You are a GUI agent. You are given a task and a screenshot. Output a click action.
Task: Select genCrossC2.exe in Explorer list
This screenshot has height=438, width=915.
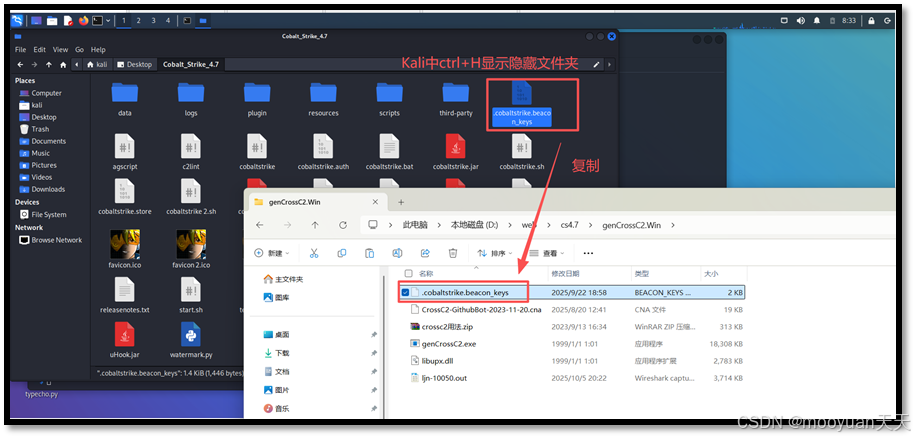[x=449, y=344]
